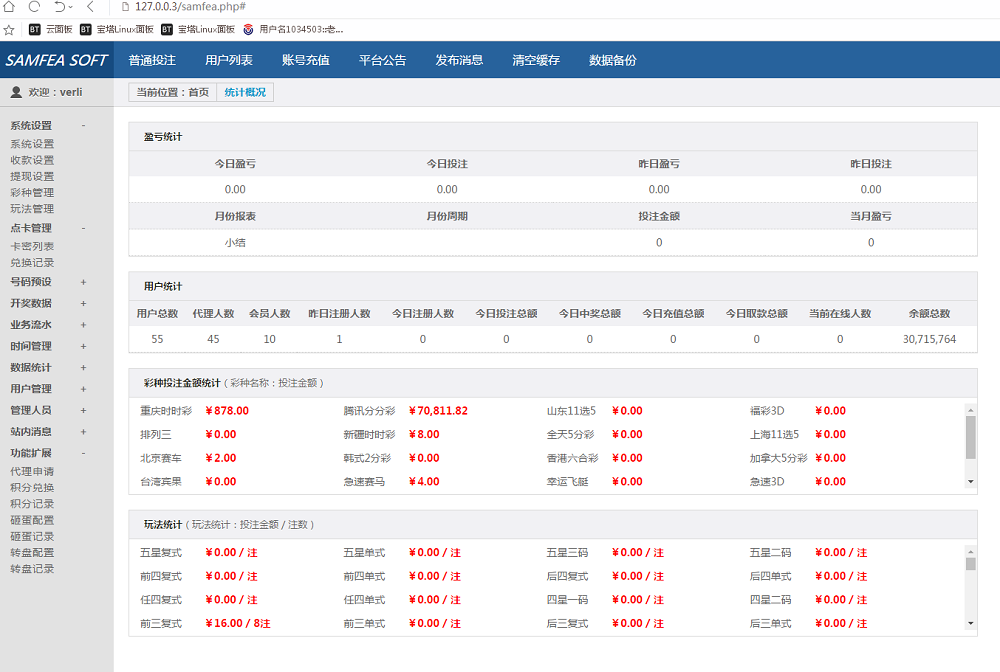Image resolution: width=1000 pixels, height=672 pixels.
Task: Click the user icon beside 欢迎: verli
Action: point(18,92)
